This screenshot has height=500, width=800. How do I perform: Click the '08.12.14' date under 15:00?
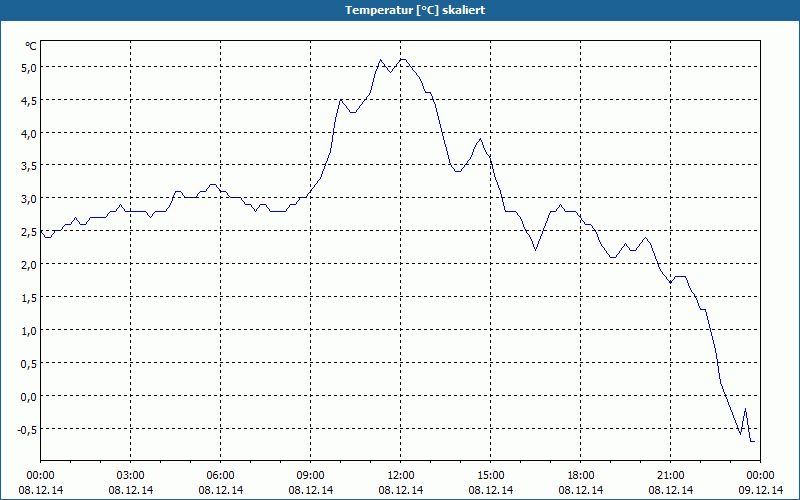click(491, 490)
